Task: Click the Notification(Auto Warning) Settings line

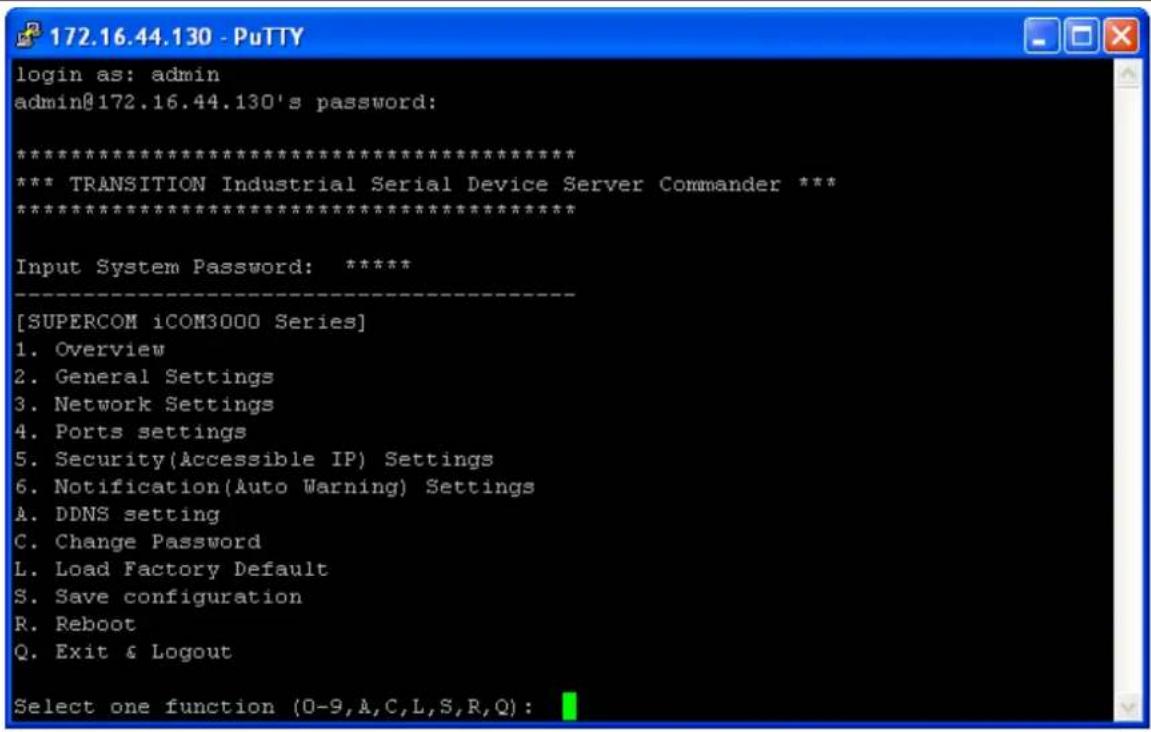Action: coord(275,487)
